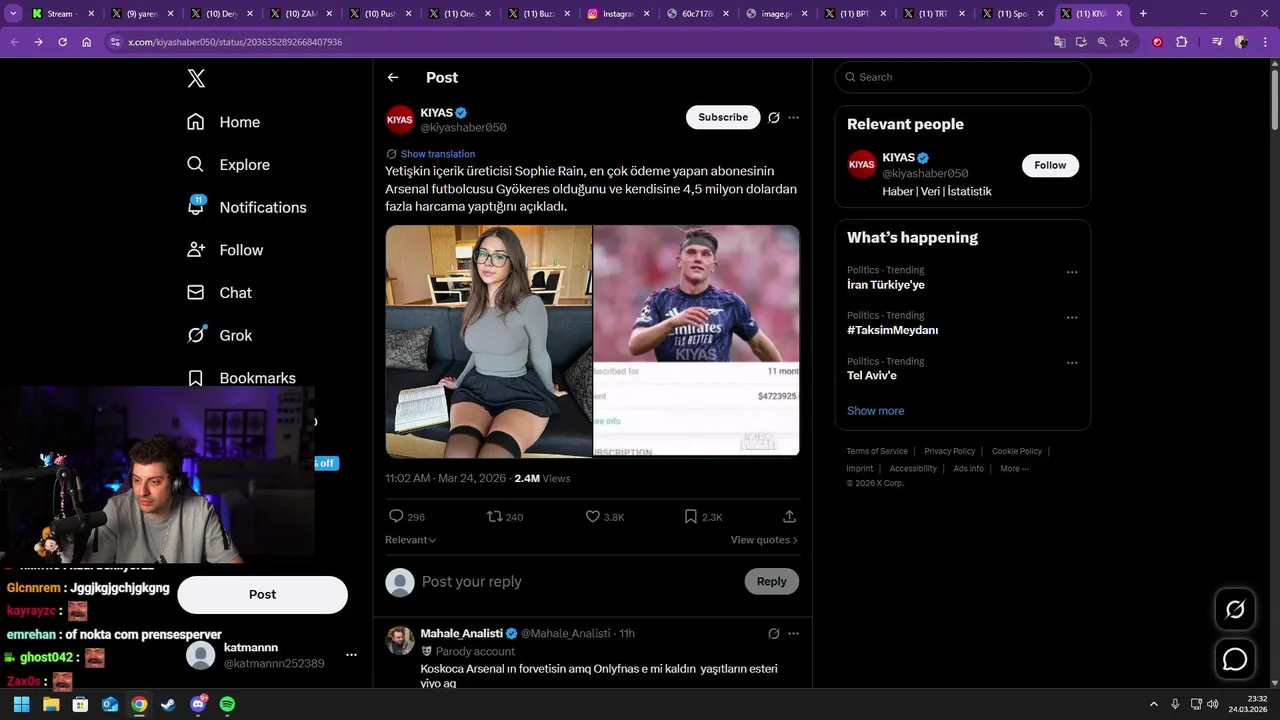Open more options for İran Türkiye'ye trend
Screen dimensions: 1280x720
tap(1072, 272)
